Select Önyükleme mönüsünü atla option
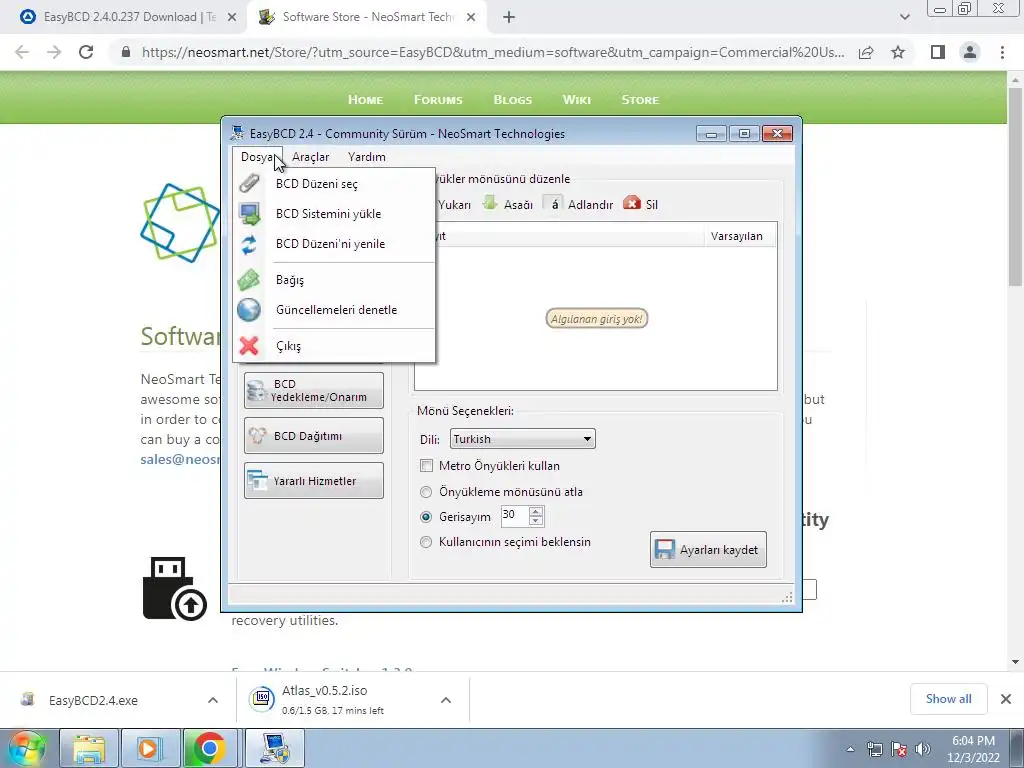1024x768 pixels. 426,492
